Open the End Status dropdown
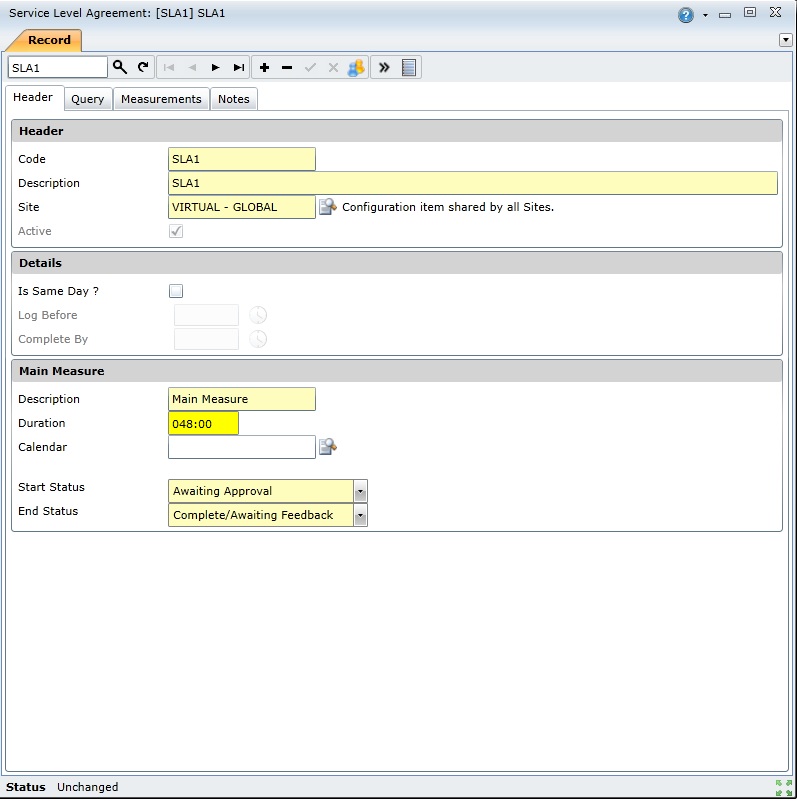Image resolution: width=797 pixels, height=801 pixels. [x=360, y=515]
